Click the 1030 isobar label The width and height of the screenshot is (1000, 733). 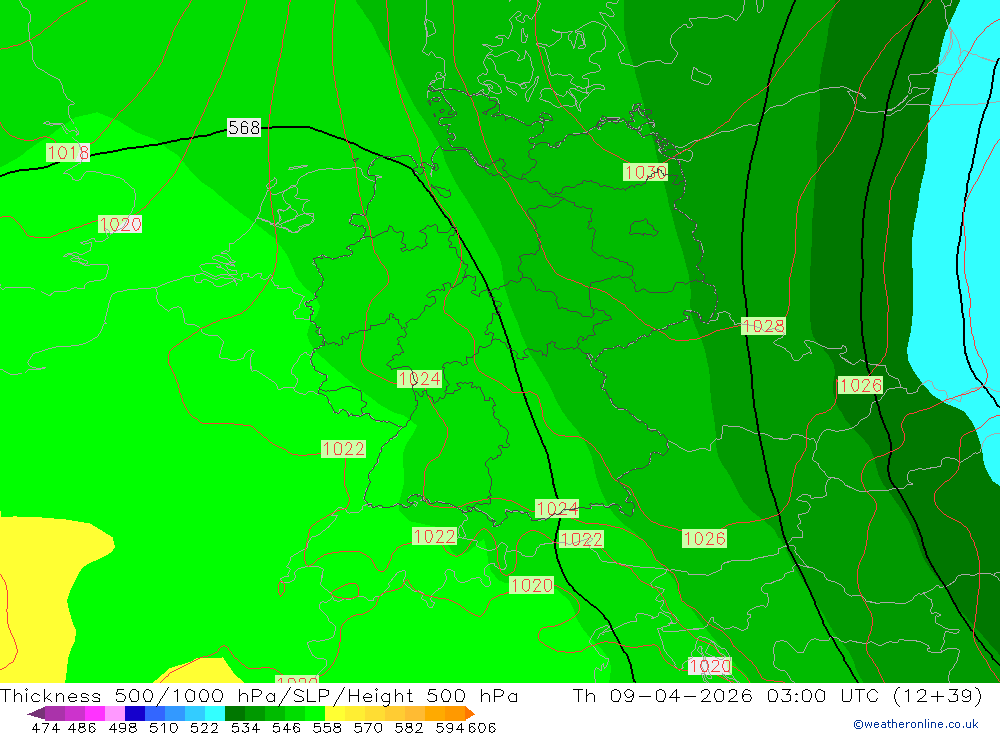click(645, 172)
